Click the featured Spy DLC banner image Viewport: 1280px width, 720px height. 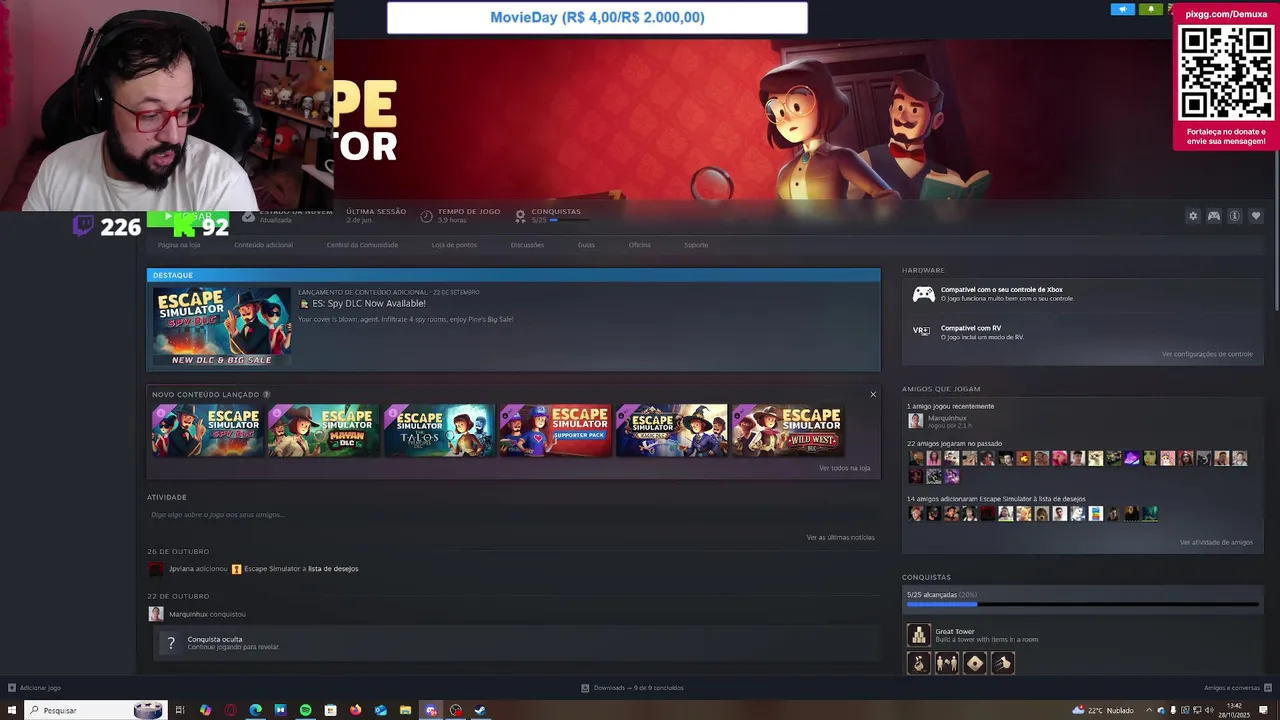coord(222,326)
